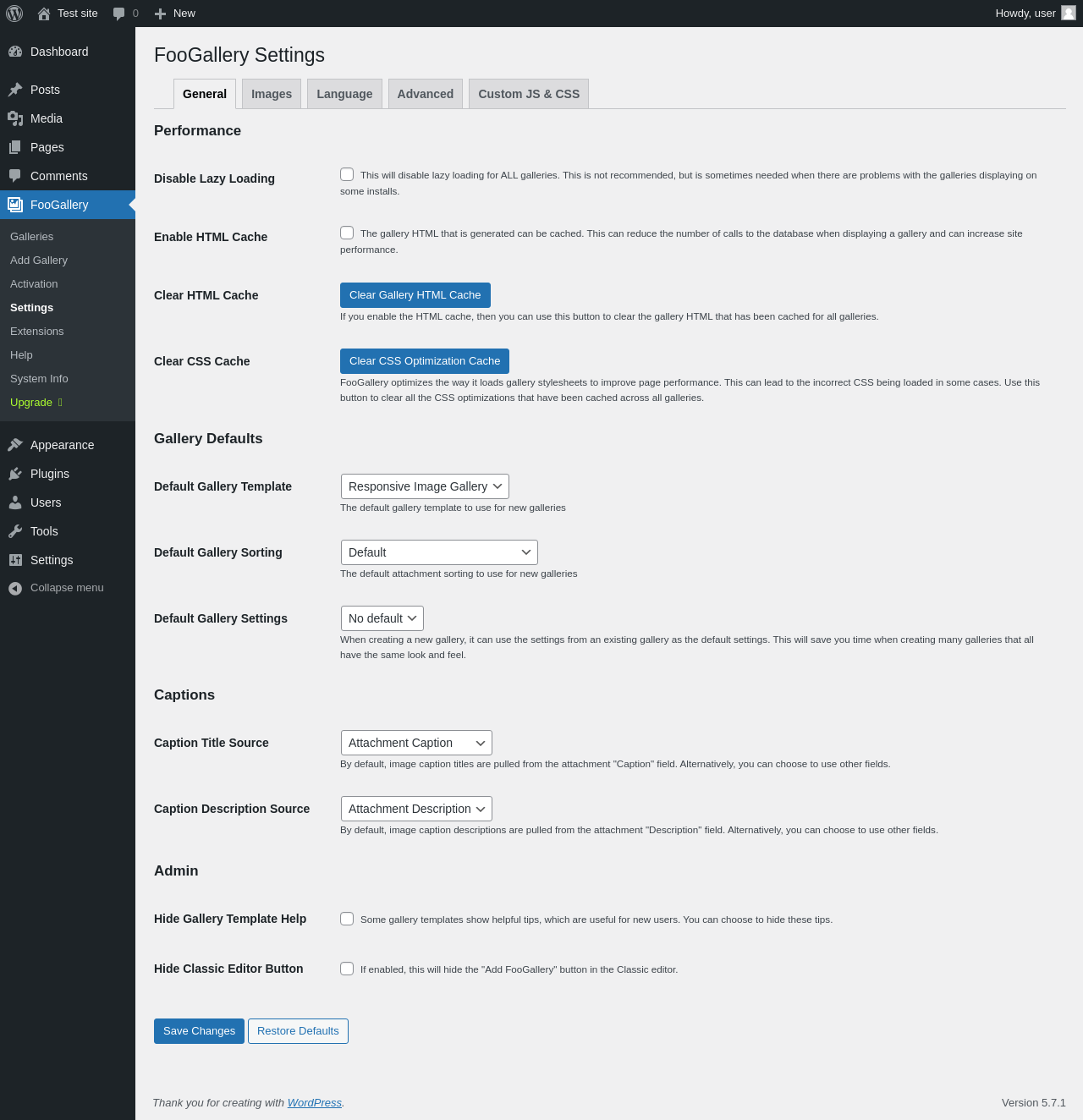
Task: Open the Caption Description Source dropdown
Action: point(416,809)
